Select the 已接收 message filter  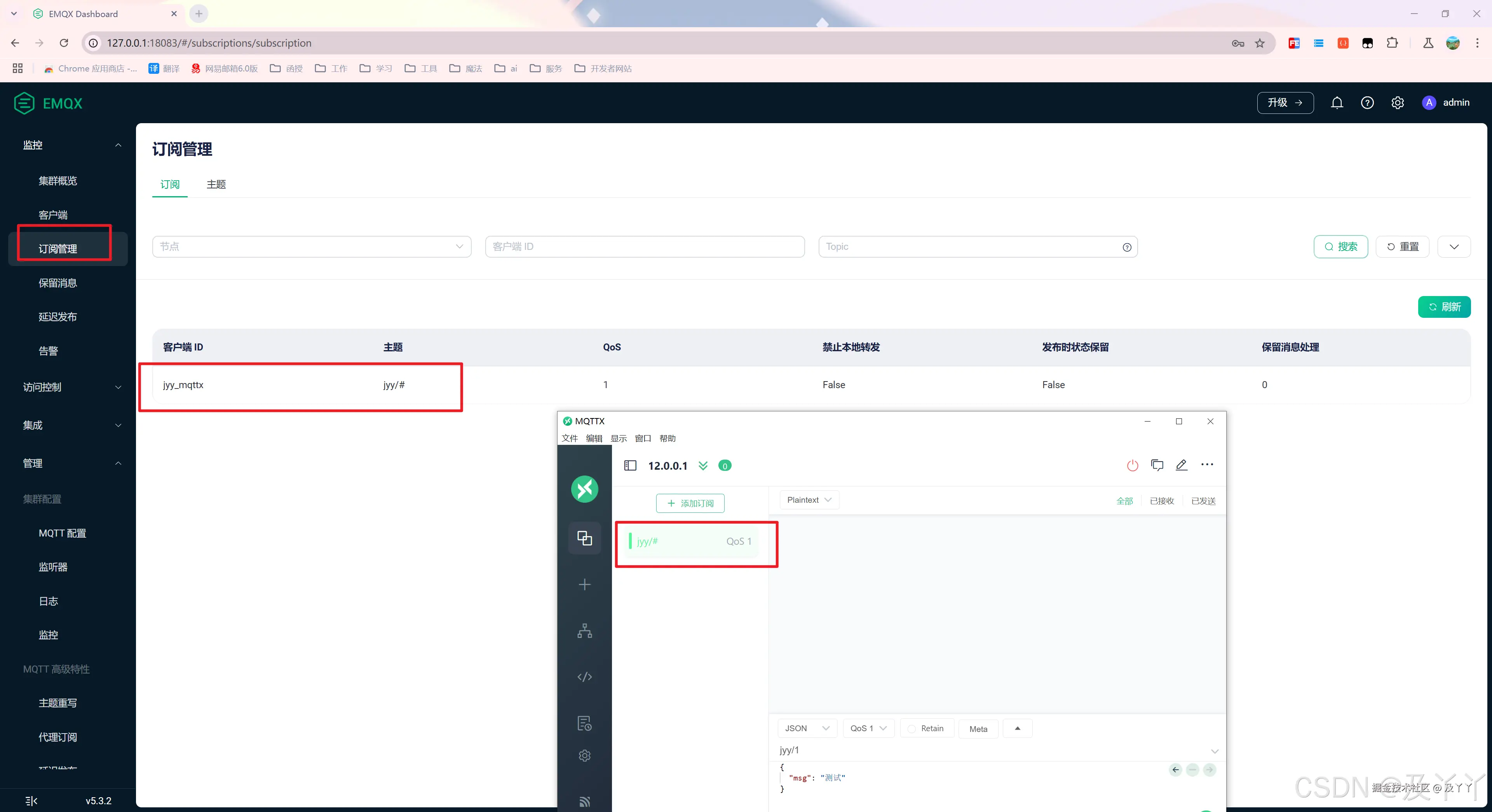click(1161, 501)
